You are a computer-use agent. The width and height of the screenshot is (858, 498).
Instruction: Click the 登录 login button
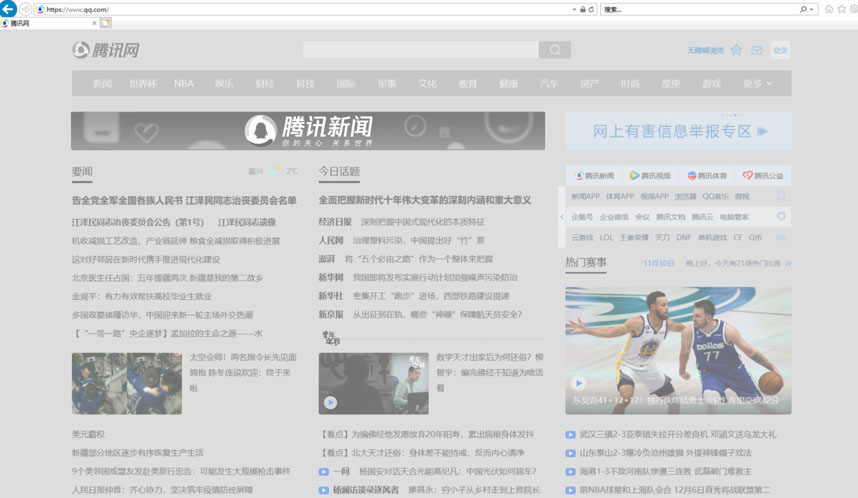[x=780, y=50]
